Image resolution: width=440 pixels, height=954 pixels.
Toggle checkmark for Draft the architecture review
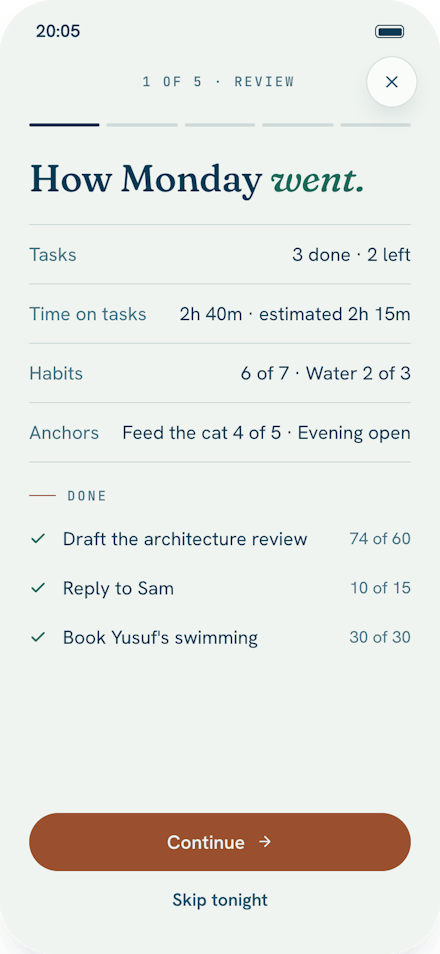point(38,538)
